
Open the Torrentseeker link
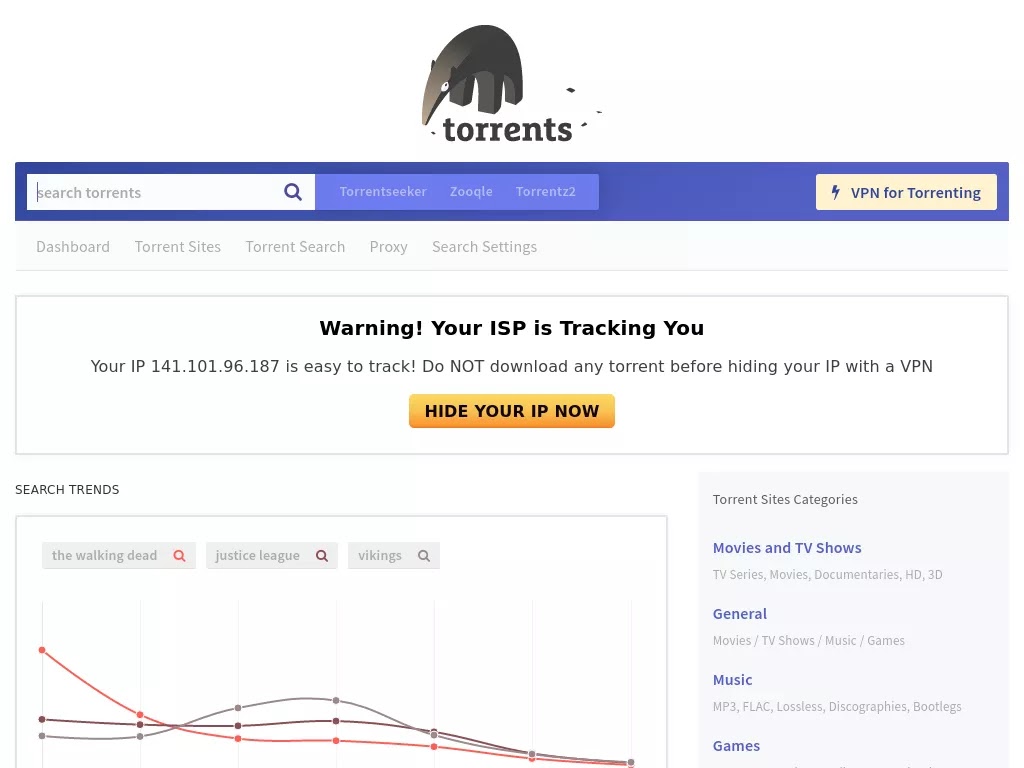(383, 191)
